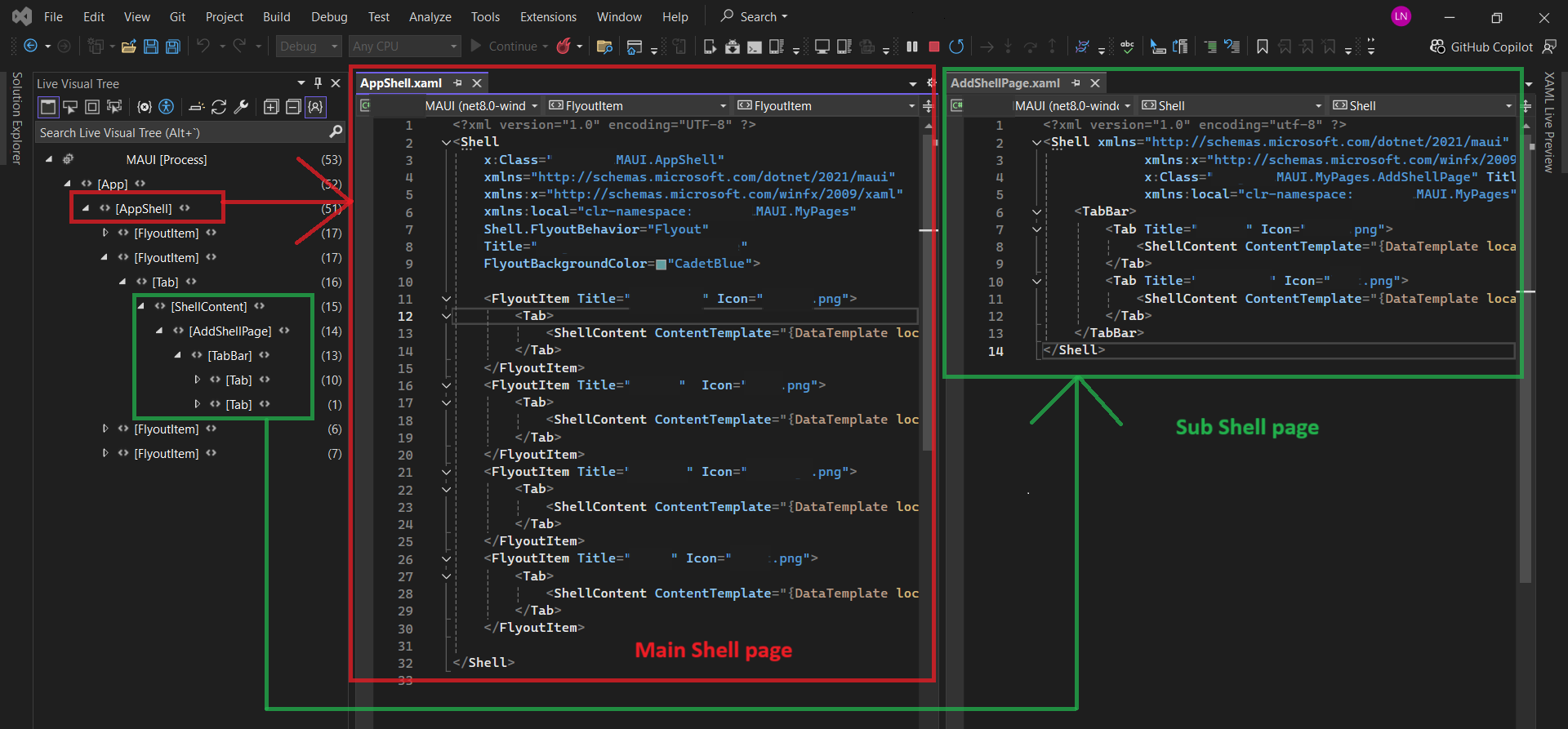Trigger the Hot Reload flame icon
This screenshot has width=1568, height=729.
pyautogui.click(x=563, y=47)
